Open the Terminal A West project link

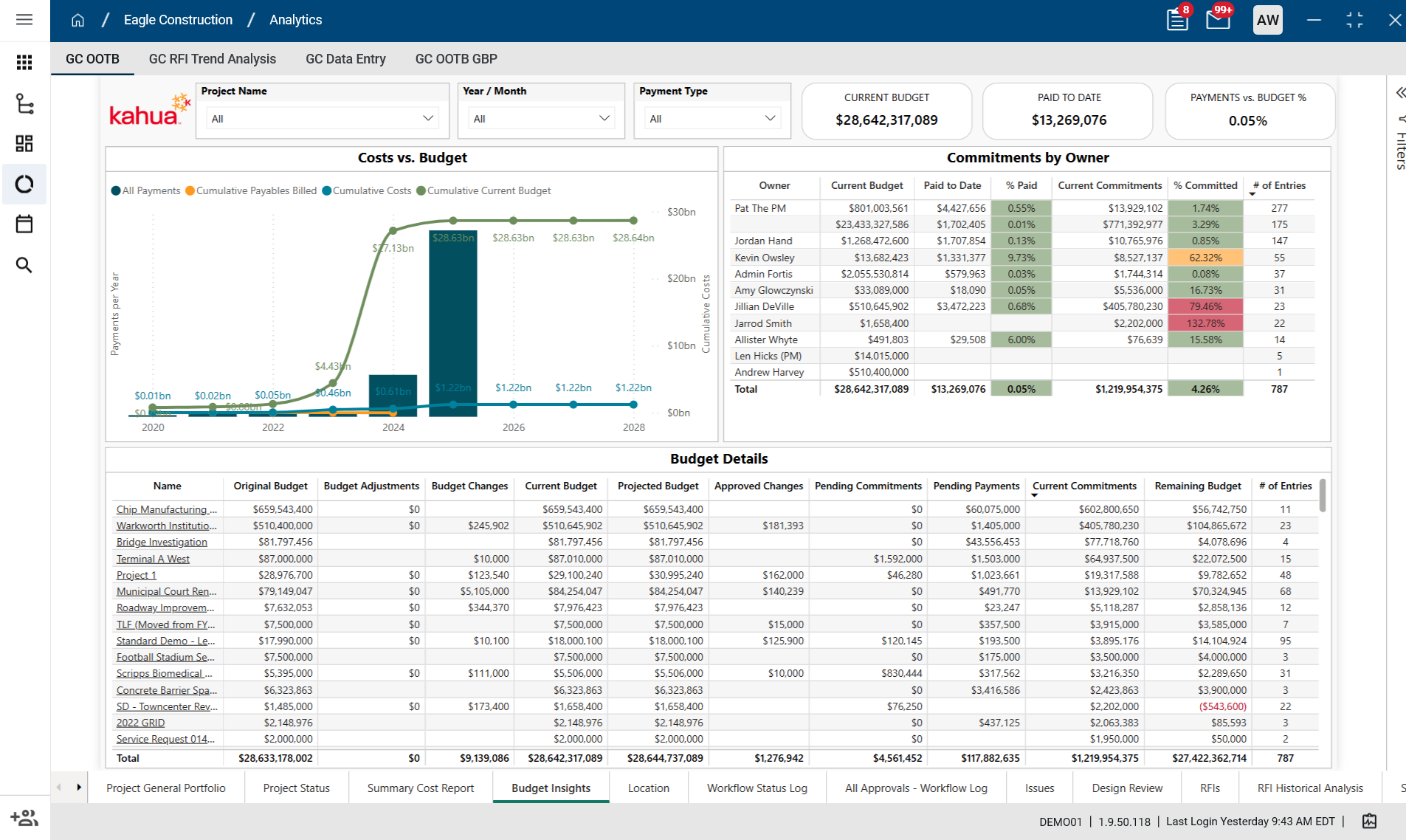coord(153,559)
